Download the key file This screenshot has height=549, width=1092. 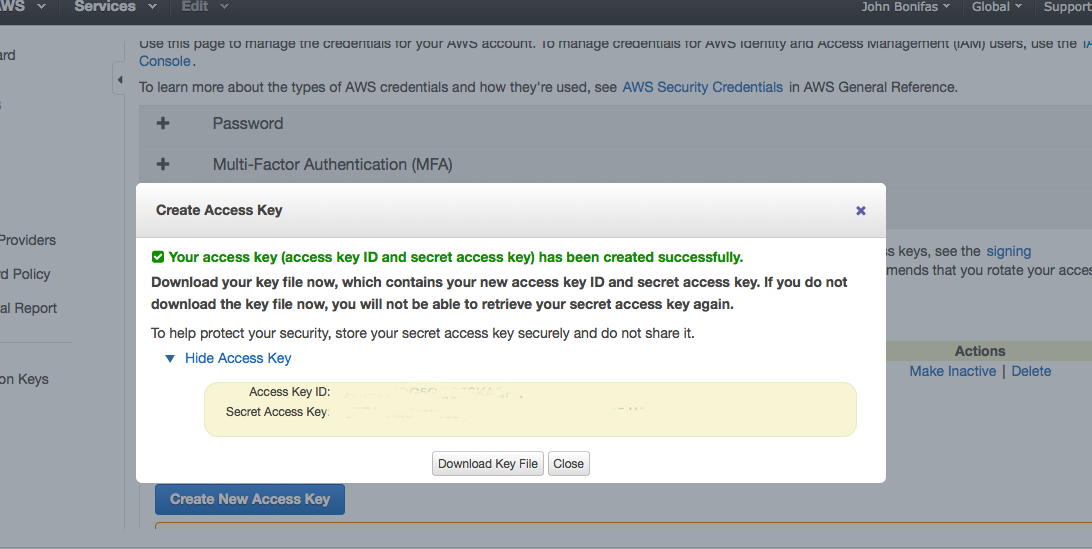coord(488,464)
